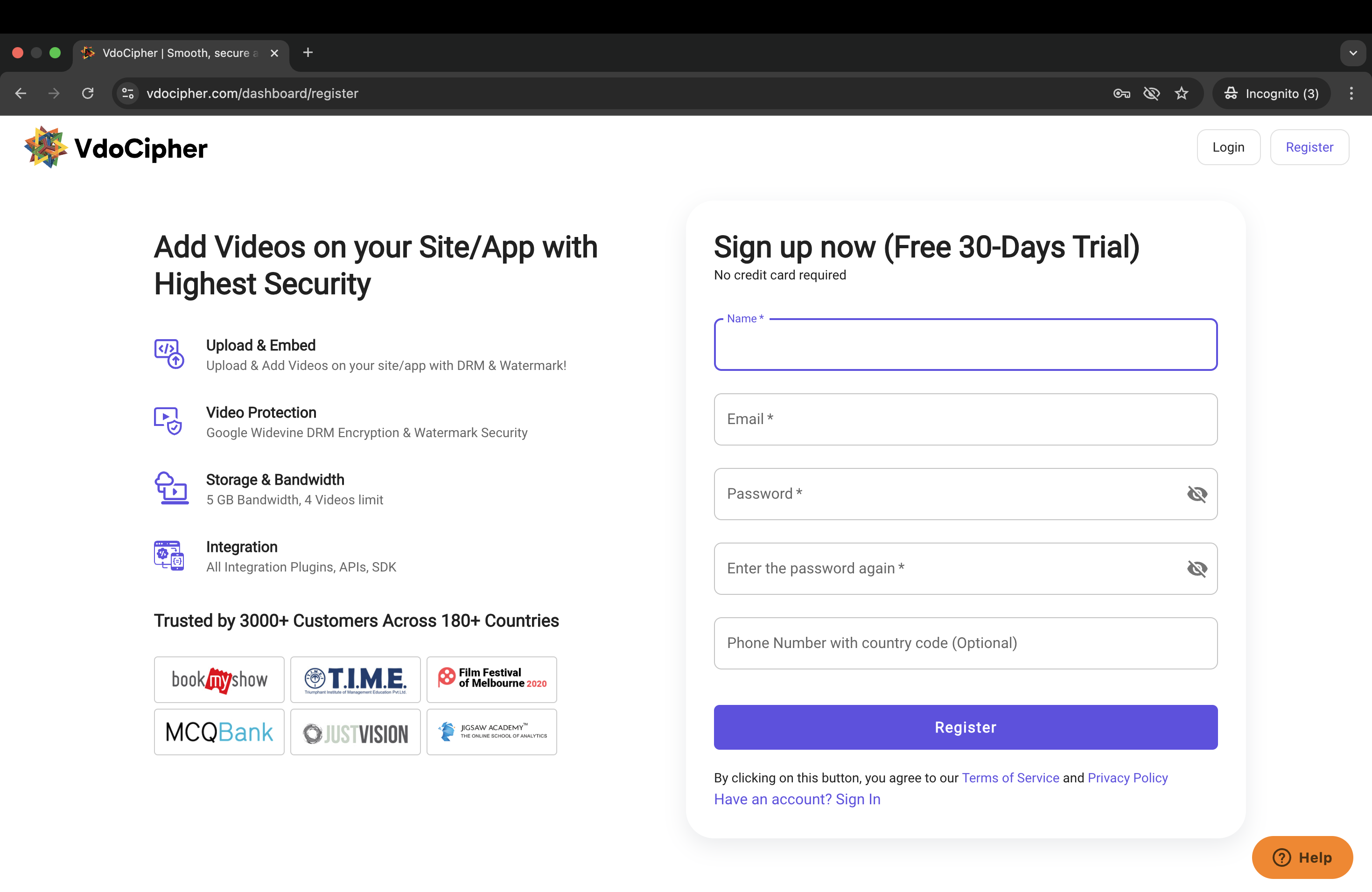Open the Terms of Service link
This screenshot has width=1372, height=892.
click(x=1010, y=777)
